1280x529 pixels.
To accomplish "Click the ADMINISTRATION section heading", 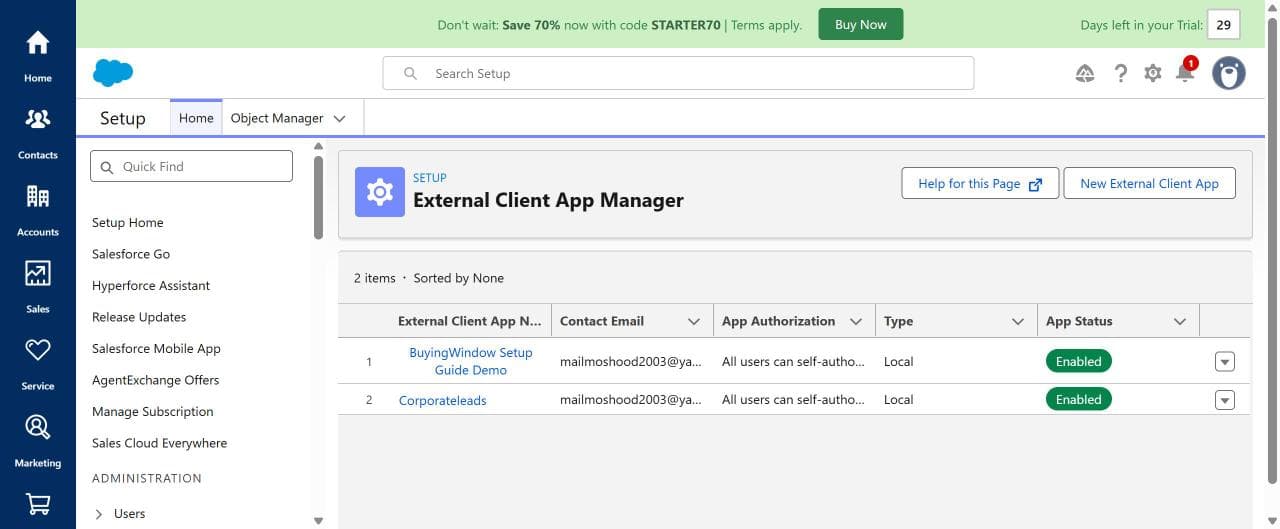I will click(147, 479).
